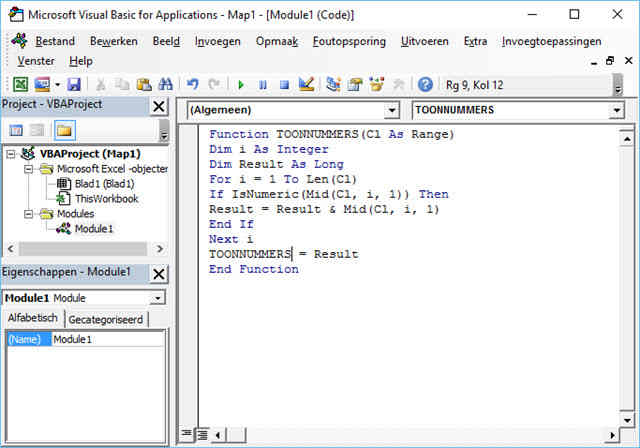Click the code window scroll up arrow

click(x=627, y=139)
